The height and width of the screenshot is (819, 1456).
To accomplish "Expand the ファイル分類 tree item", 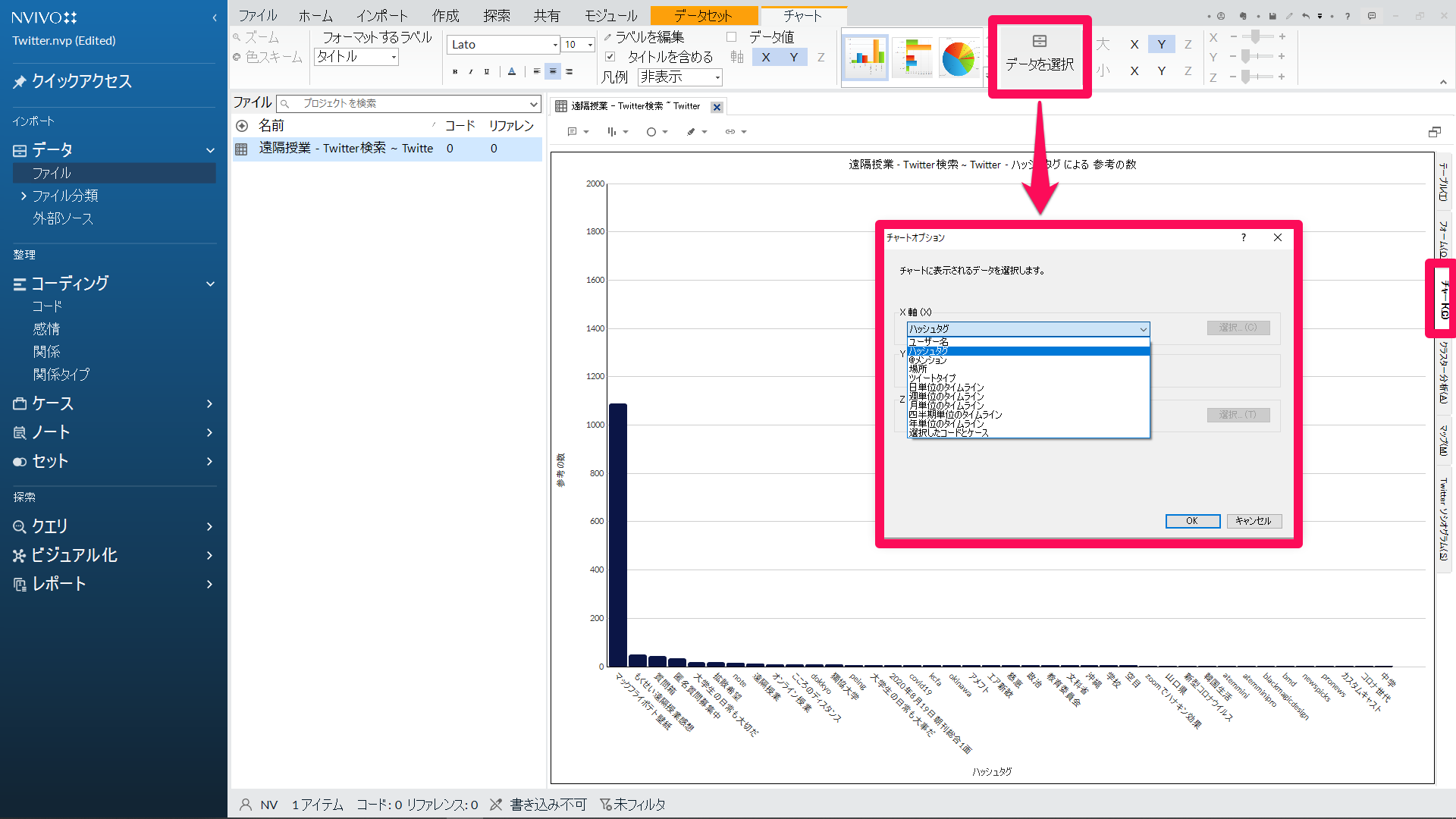I will [24, 196].
